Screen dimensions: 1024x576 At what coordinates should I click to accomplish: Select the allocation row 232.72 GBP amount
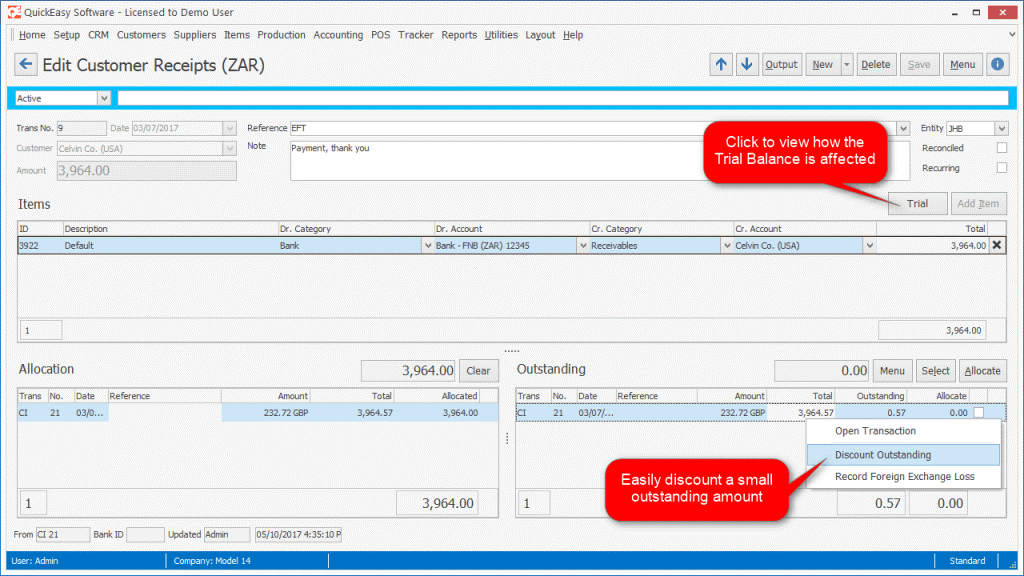[266, 413]
